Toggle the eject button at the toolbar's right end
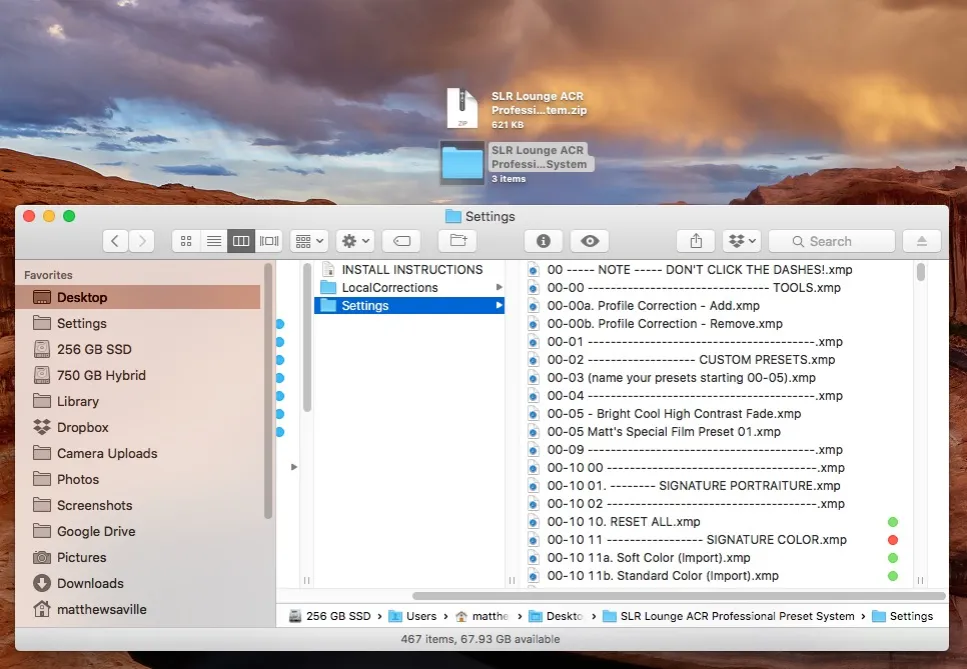 point(921,240)
